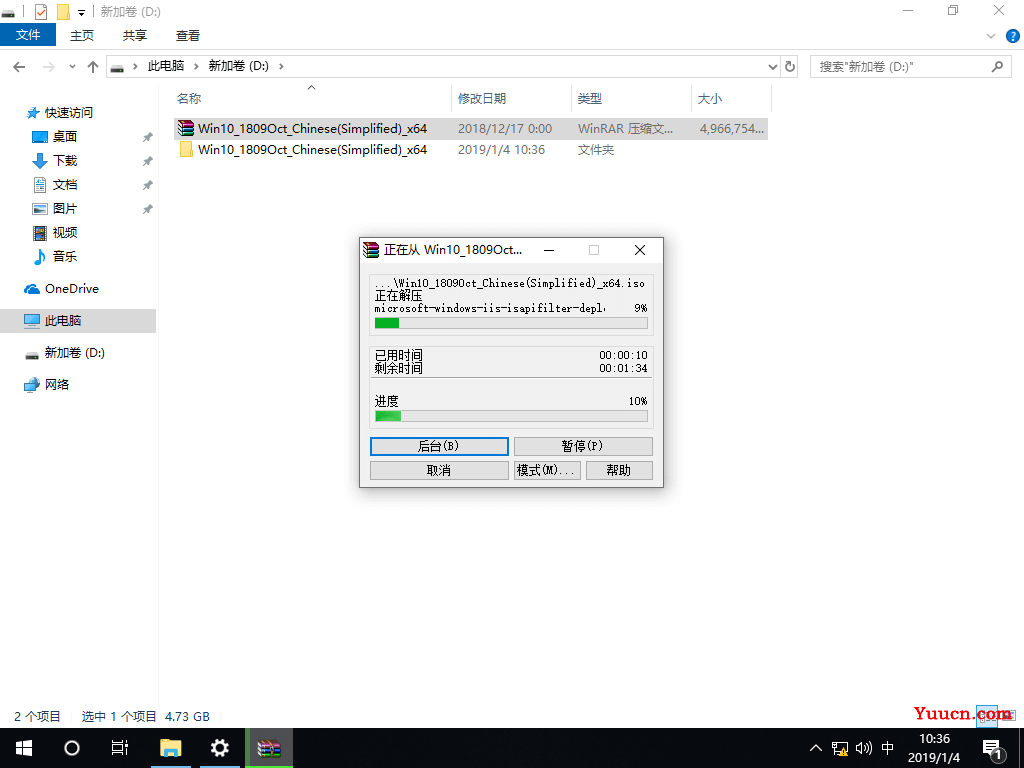Click the overall 进度 progress bar
This screenshot has width=1024, height=768.
[x=511, y=416]
